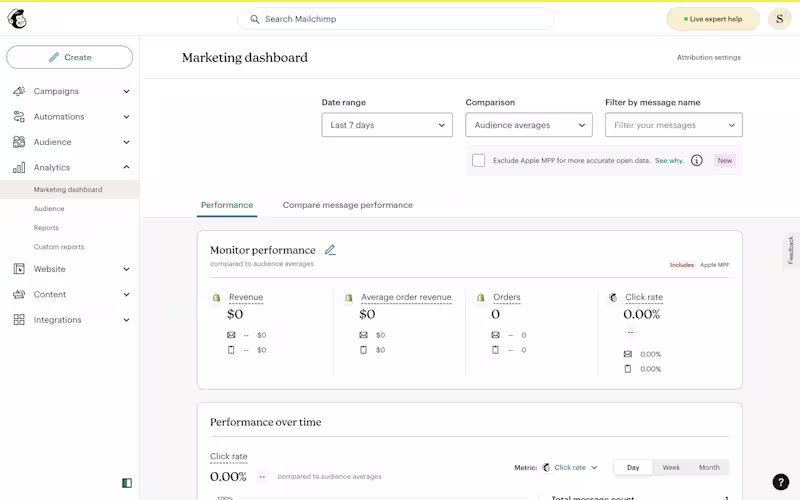Click the Apple MPP info icon

(696, 161)
